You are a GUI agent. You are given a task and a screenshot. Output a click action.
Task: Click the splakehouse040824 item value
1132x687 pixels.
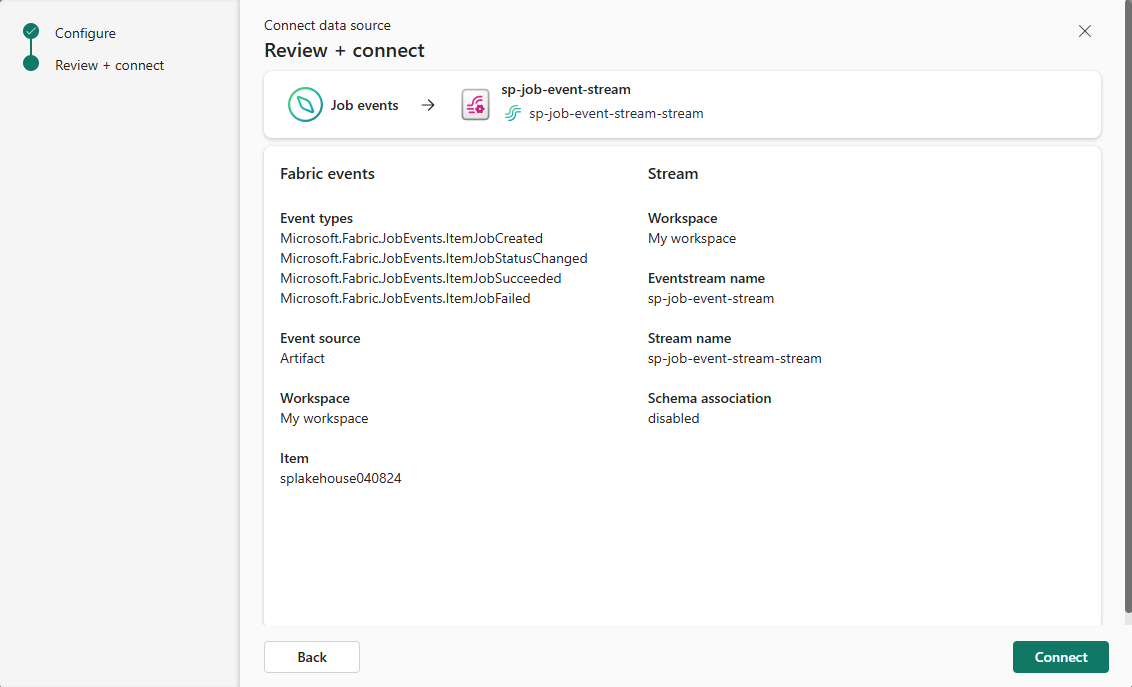tap(341, 478)
